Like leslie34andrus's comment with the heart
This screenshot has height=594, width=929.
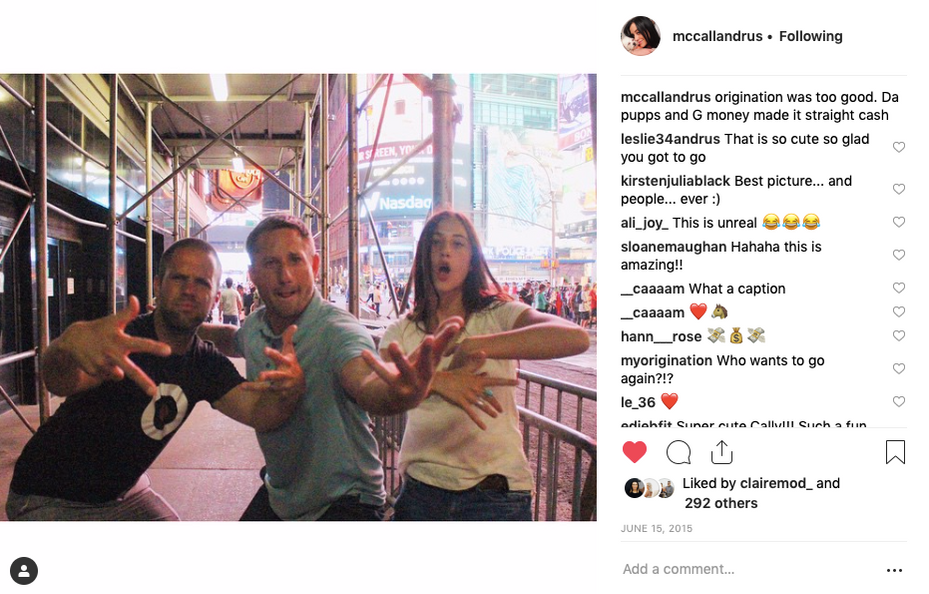coord(899,147)
